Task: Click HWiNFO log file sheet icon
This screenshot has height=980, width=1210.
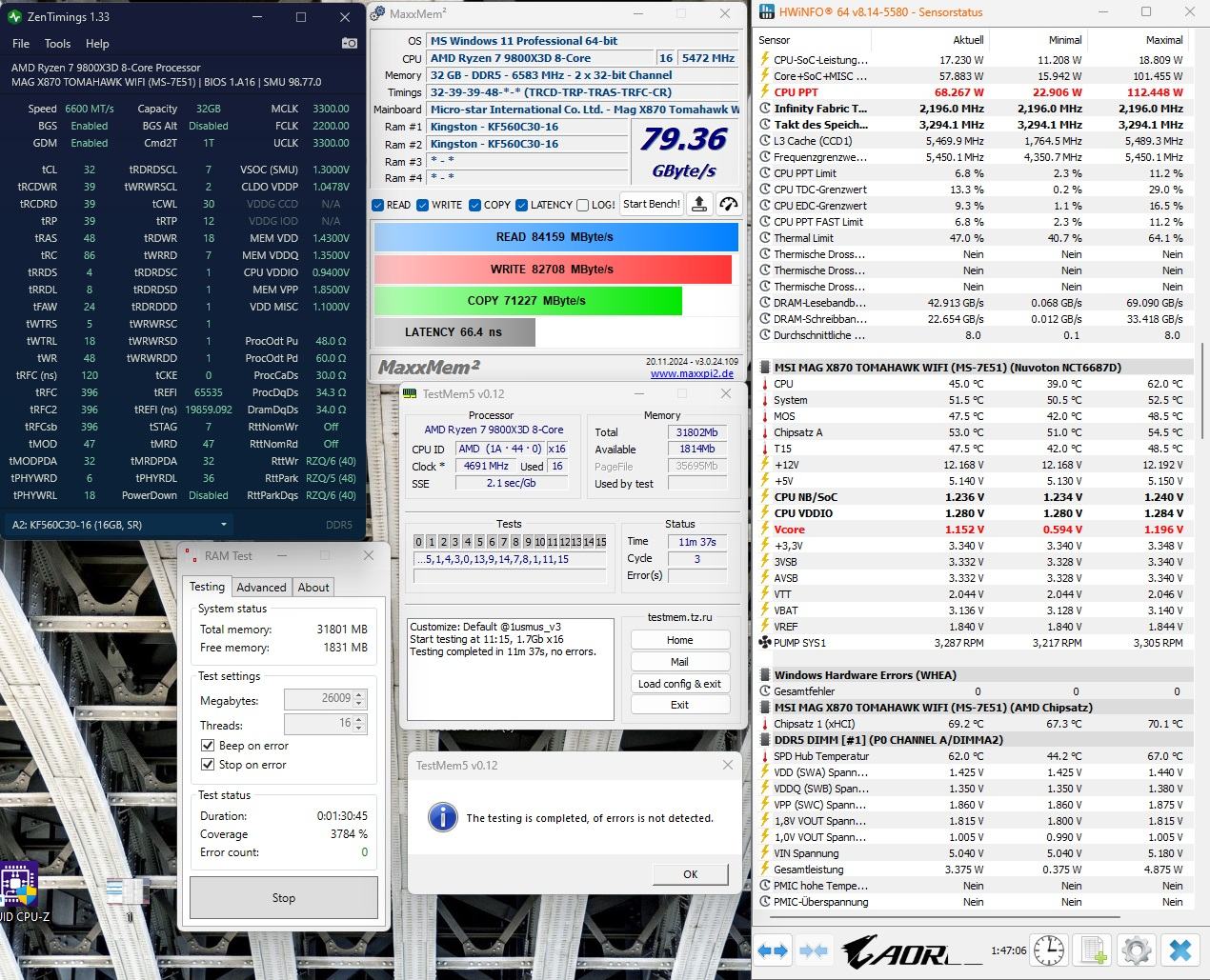Action: tap(1093, 950)
